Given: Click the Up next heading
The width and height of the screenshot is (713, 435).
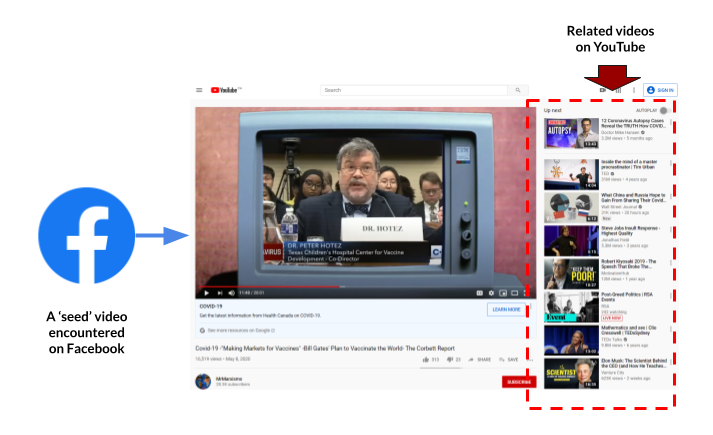Looking at the screenshot, I should pyautogui.click(x=552, y=110).
